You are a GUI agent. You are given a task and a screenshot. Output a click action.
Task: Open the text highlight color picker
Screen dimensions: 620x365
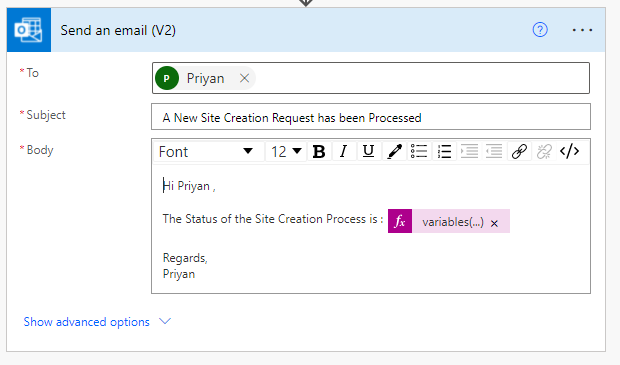click(394, 151)
